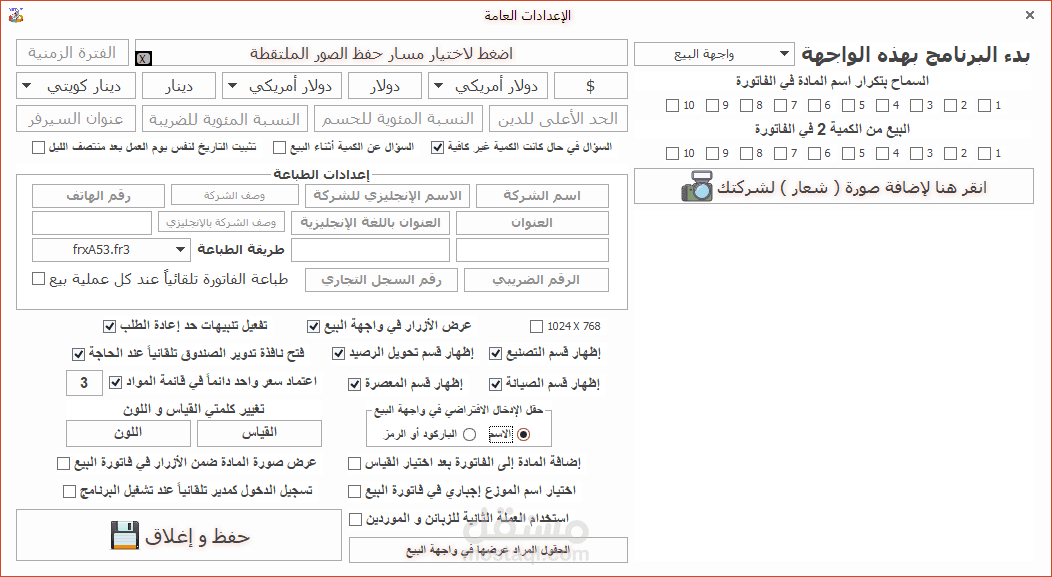Toggle إظهار قسم المعصرة checkbox
1052x577 pixels.
pyautogui.click(x=354, y=384)
